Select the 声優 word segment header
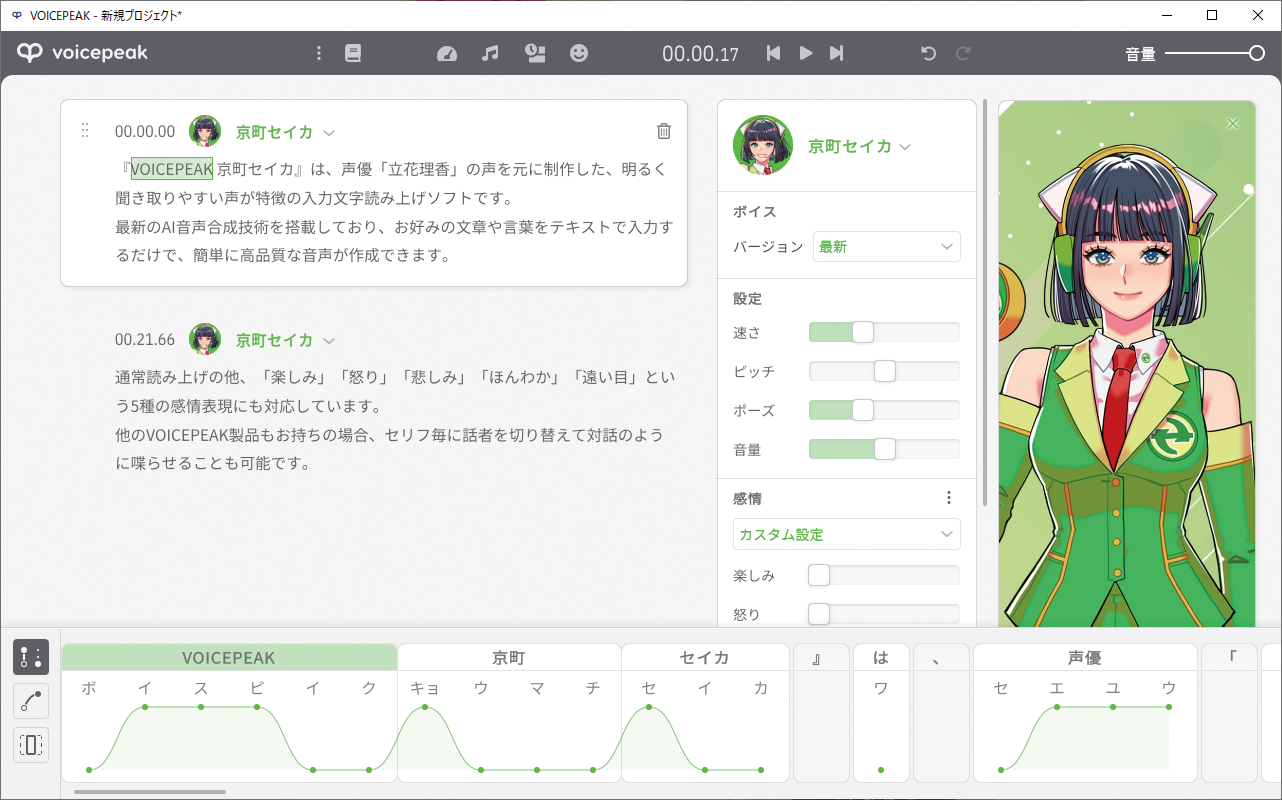1282x800 pixels. [x=1085, y=657]
